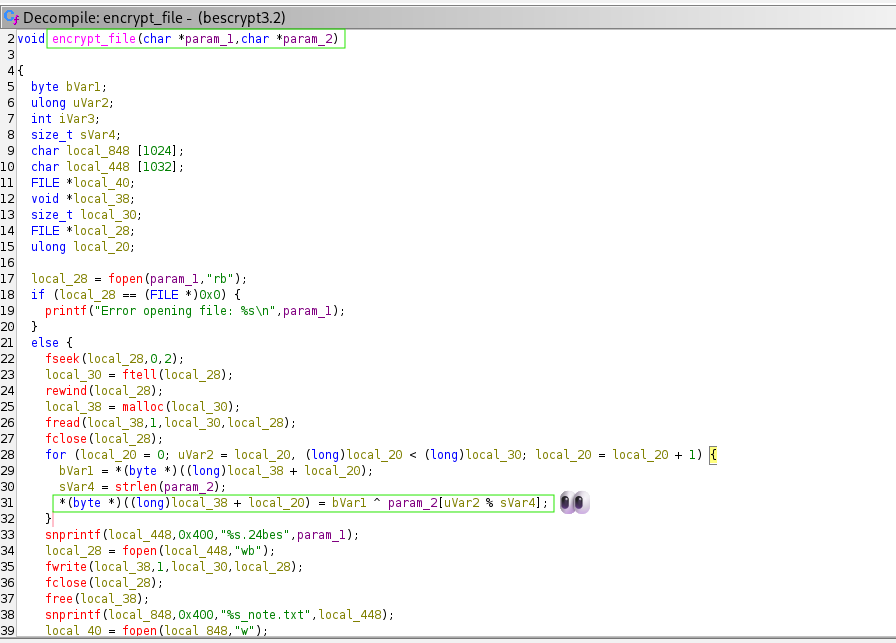896x643 pixels.
Task: Select the 'void' return type on line 2
Action: [x=31, y=38]
